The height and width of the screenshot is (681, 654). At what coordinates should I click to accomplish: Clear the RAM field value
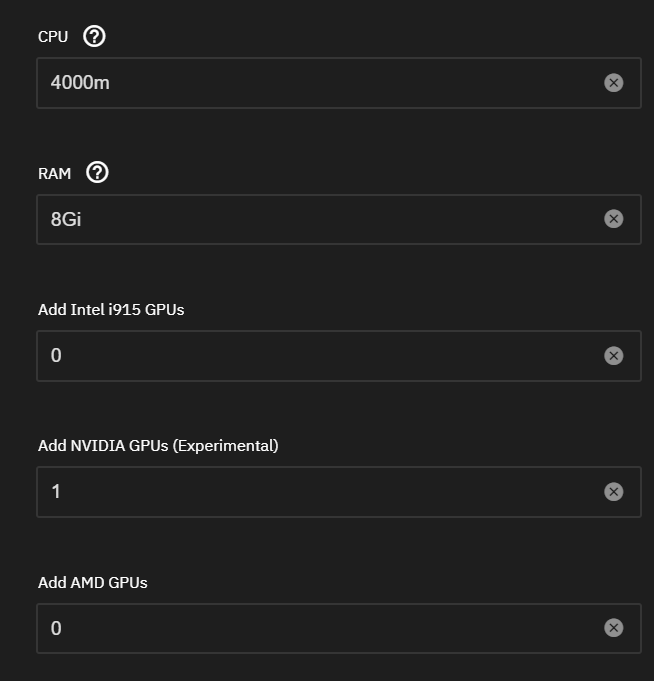point(614,219)
